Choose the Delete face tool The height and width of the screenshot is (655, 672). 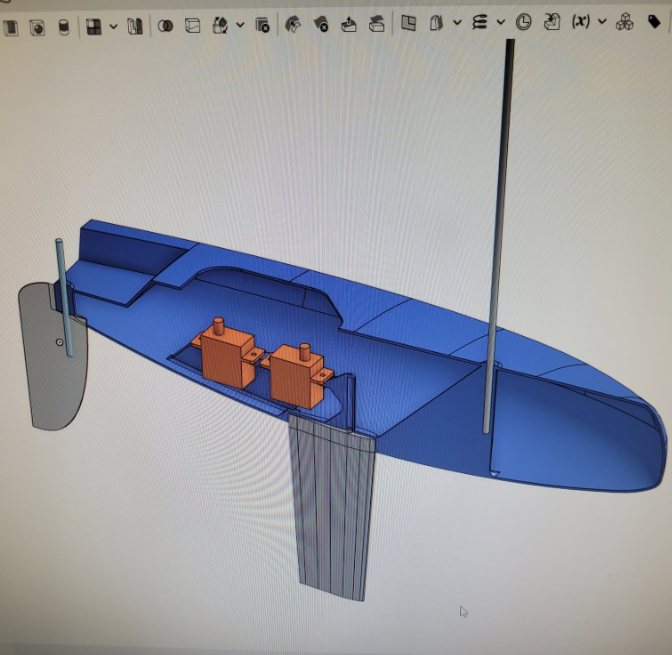point(321,24)
